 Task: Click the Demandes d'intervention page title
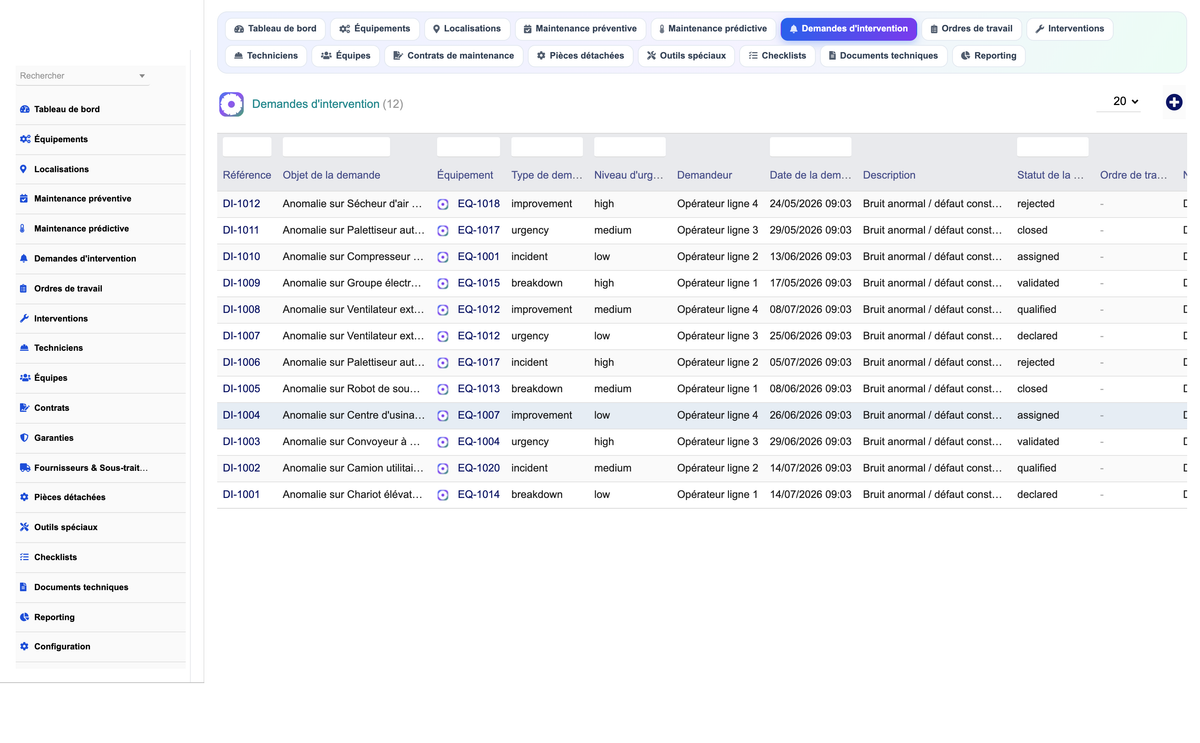pos(316,104)
